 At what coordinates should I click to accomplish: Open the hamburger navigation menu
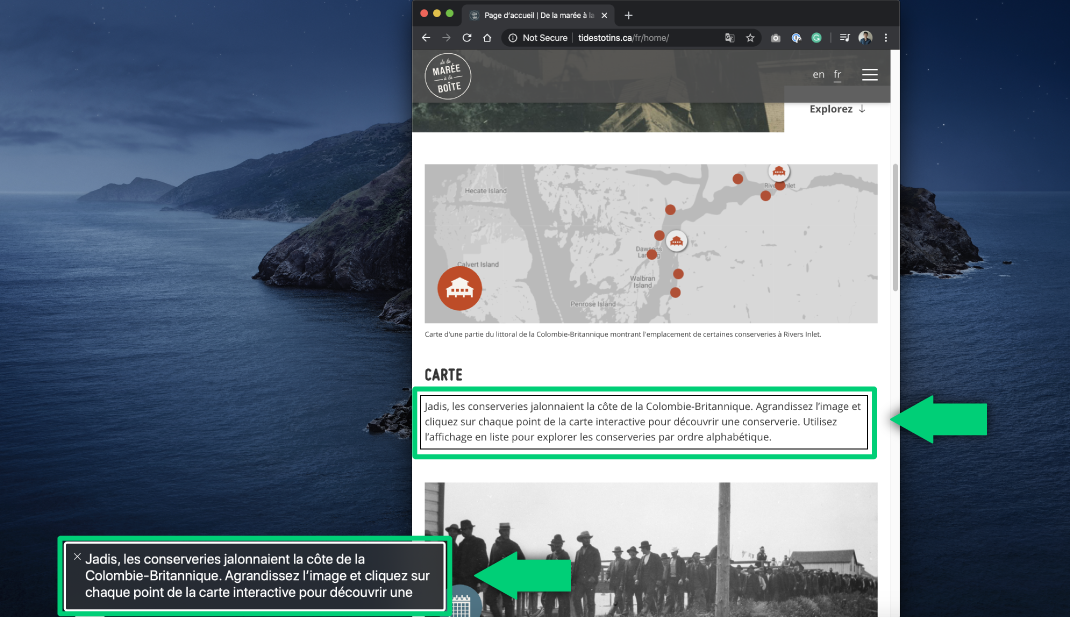pos(869,74)
